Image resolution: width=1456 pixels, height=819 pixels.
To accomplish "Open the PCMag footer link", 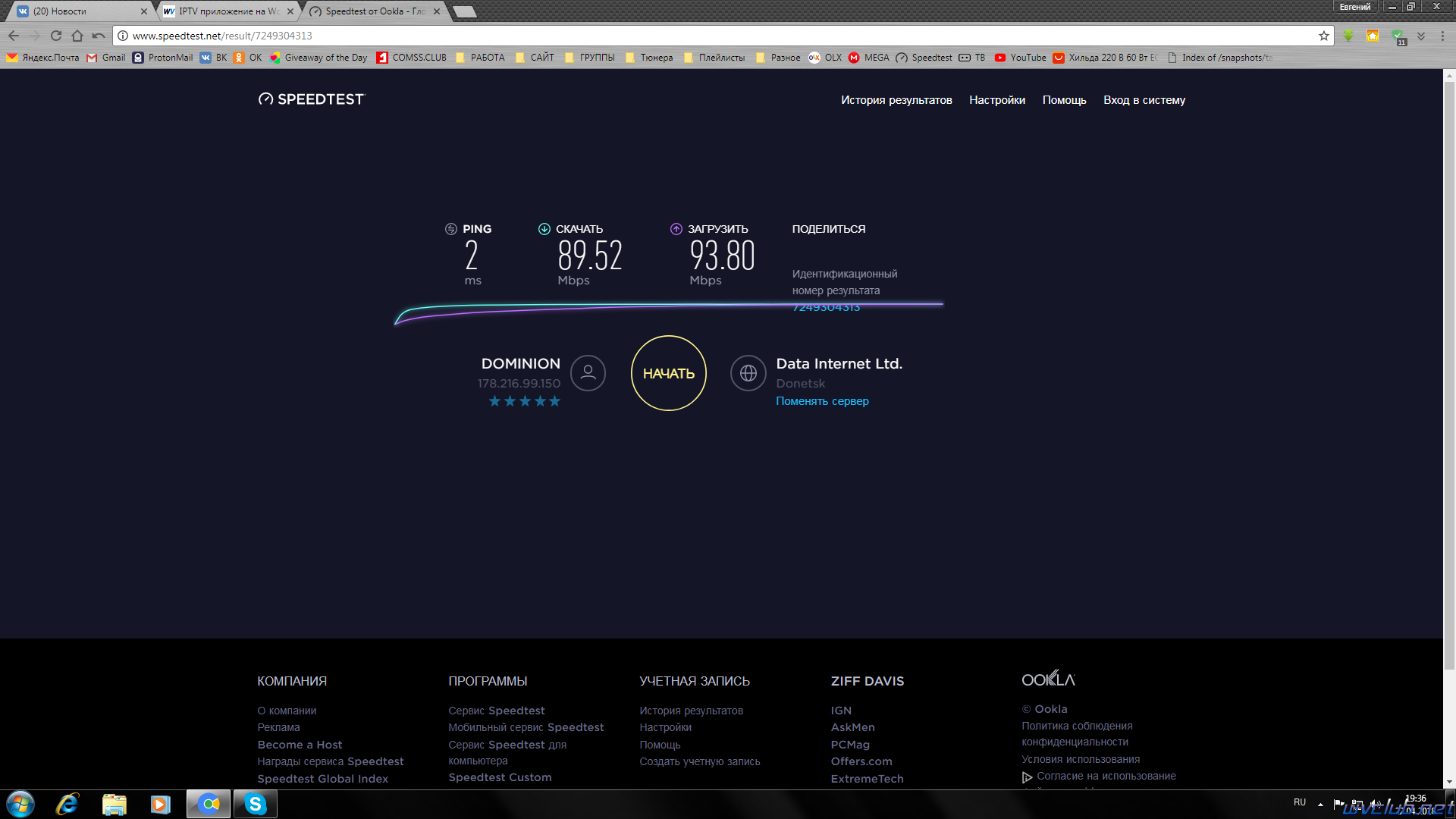I will tap(850, 745).
